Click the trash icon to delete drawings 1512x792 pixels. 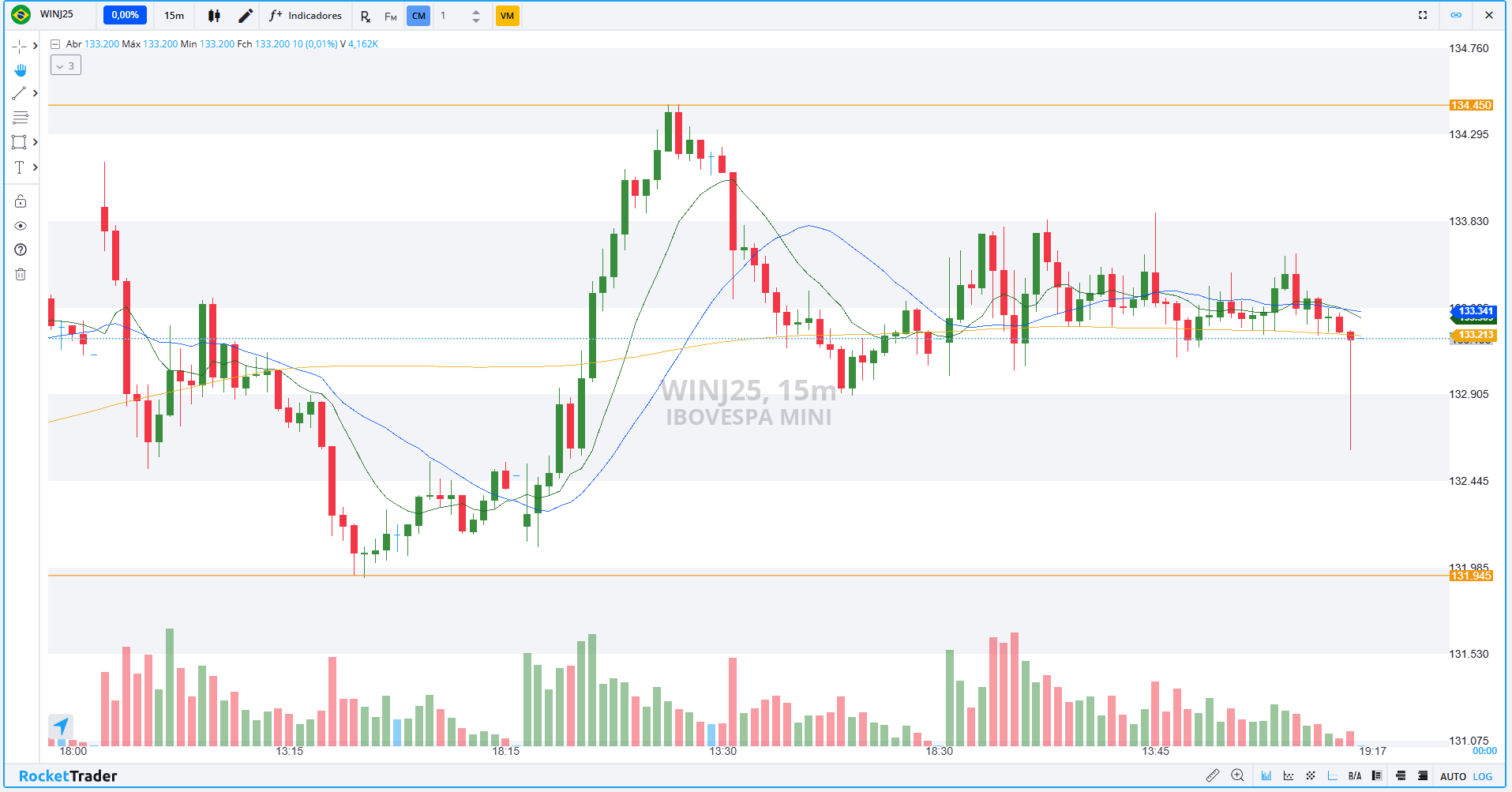(x=21, y=274)
